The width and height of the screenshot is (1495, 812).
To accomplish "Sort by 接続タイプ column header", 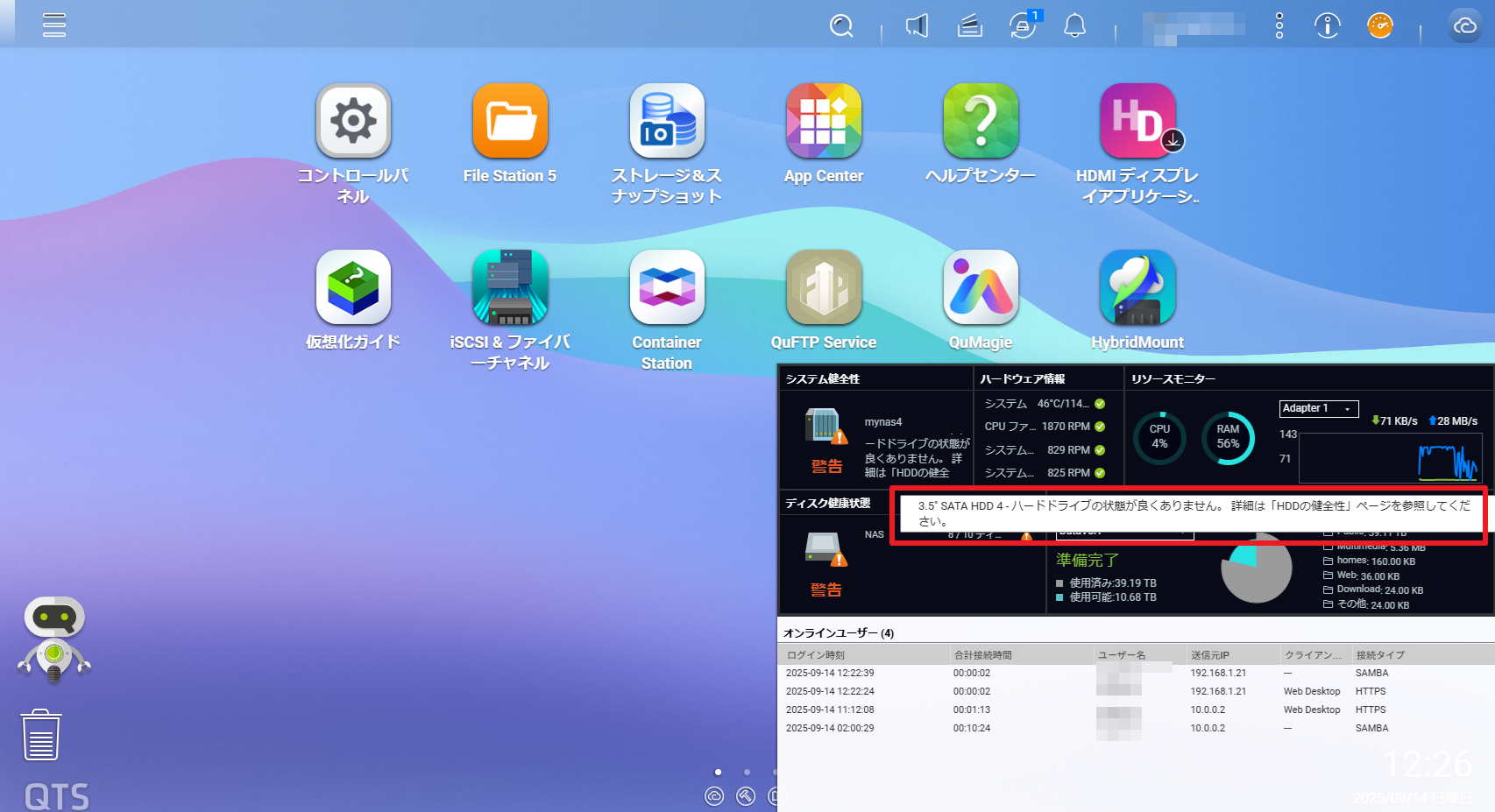I will coord(1421,655).
